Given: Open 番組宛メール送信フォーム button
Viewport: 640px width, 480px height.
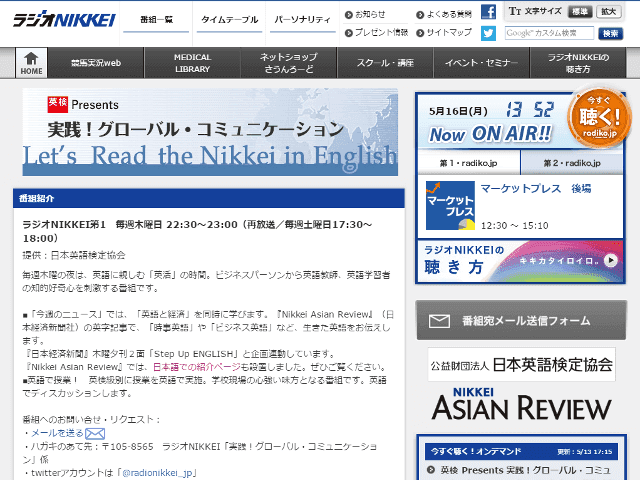Looking at the screenshot, I should click(521, 320).
